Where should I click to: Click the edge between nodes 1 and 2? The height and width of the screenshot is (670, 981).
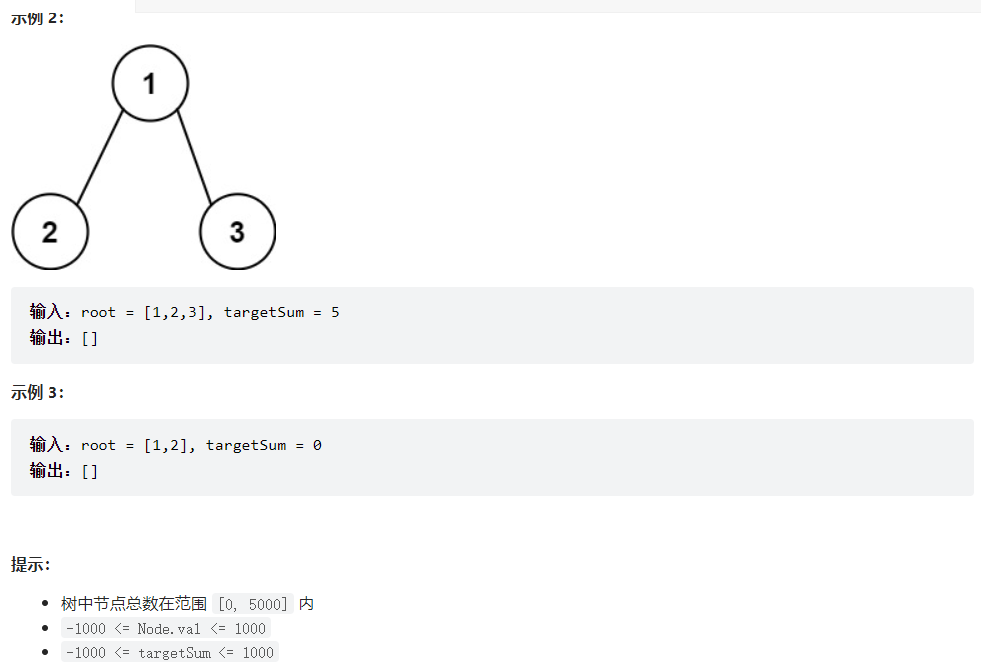(100, 158)
